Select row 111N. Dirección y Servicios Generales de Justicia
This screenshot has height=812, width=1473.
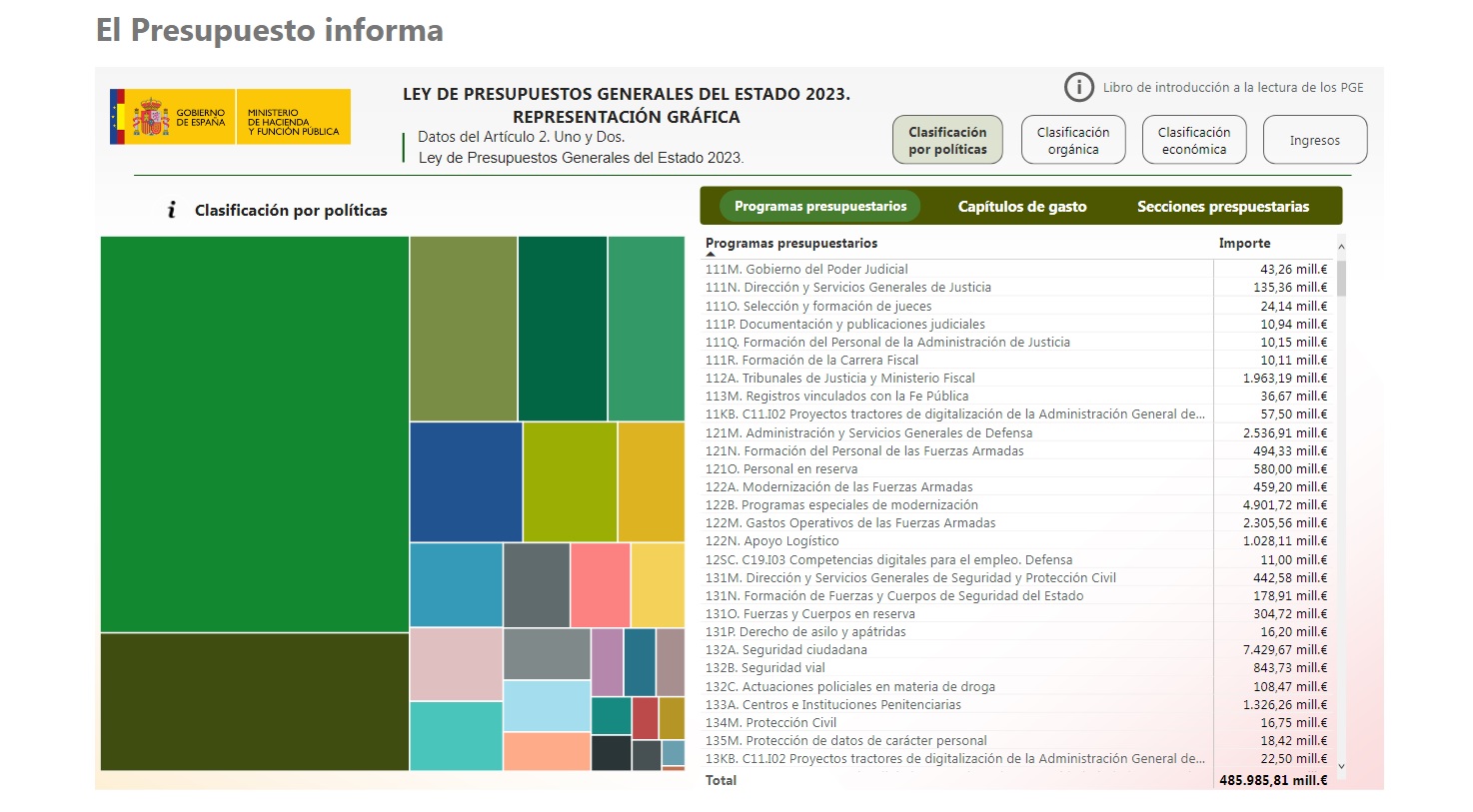[1018, 288]
